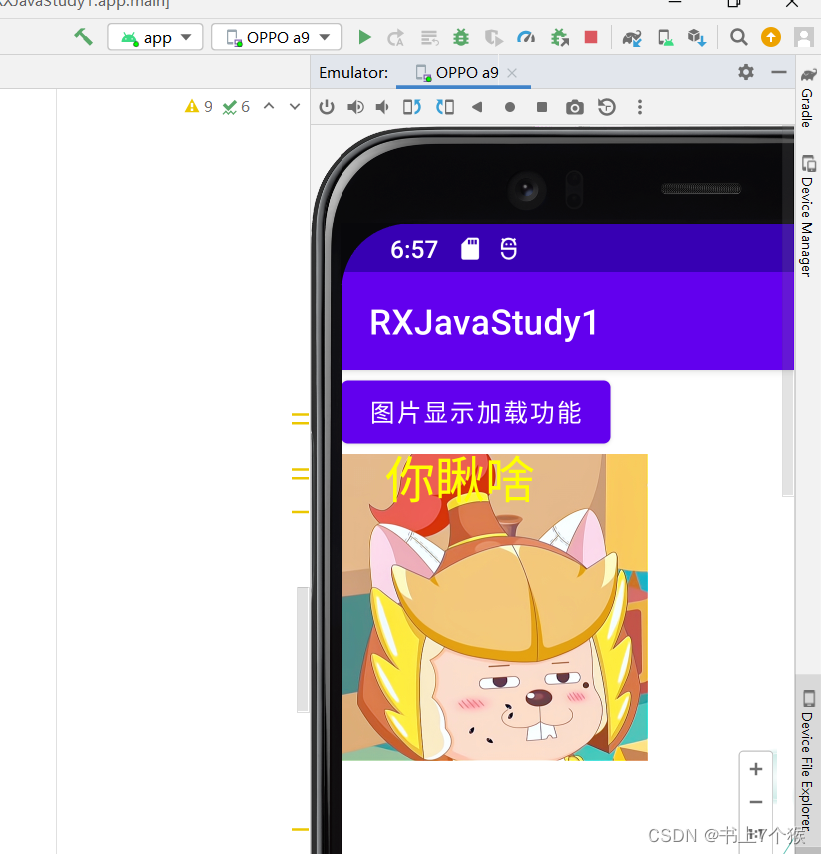The image size is (821, 854).
Task: Raise volume with volume up icon
Action: (x=356, y=107)
